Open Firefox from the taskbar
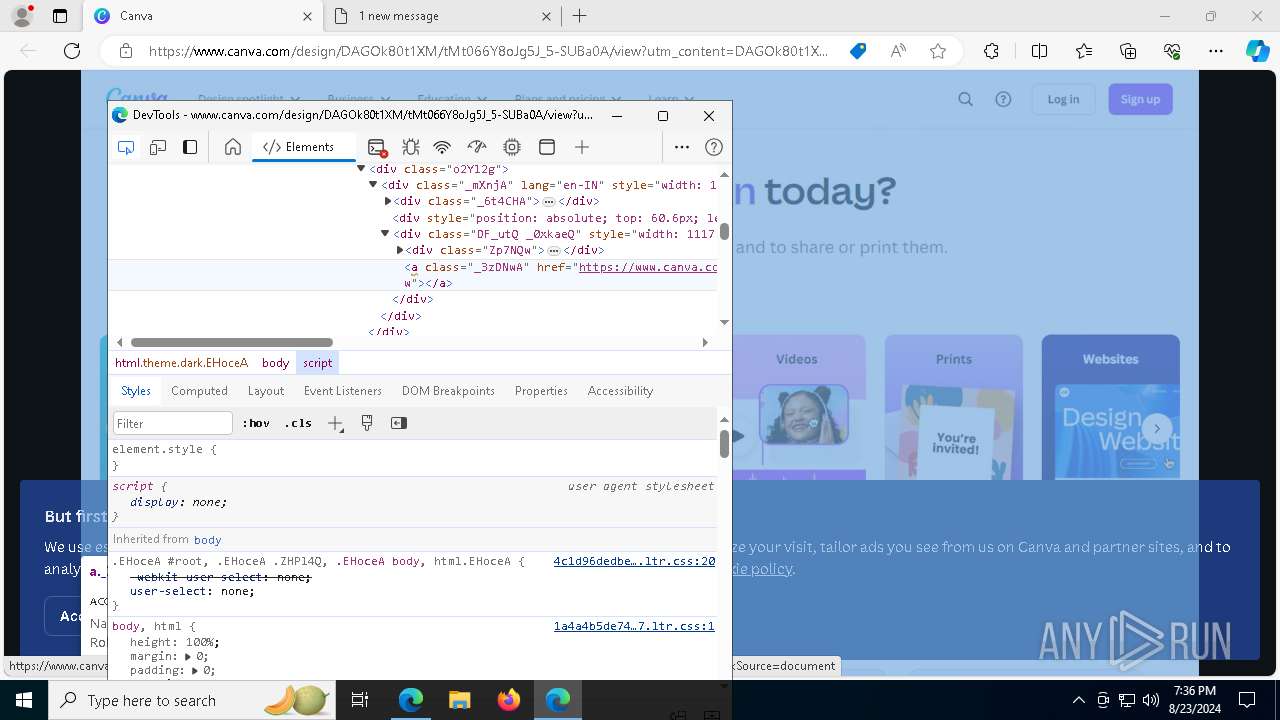Viewport: 1280px width, 720px height. click(x=508, y=700)
